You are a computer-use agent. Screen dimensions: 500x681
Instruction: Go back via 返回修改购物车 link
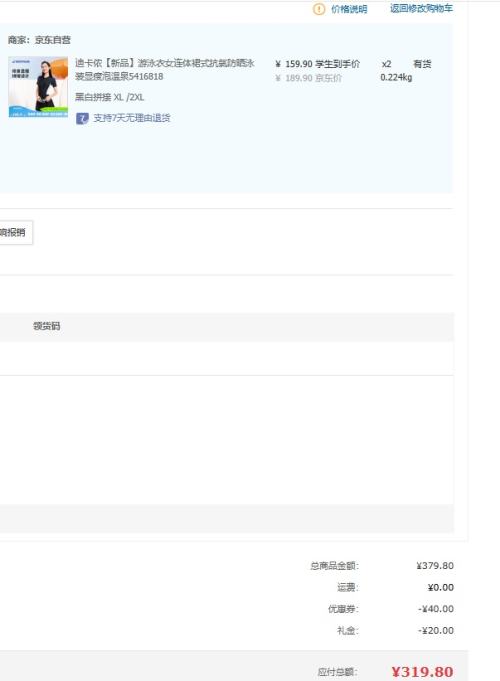pyautogui.click(x=421, y=8)
